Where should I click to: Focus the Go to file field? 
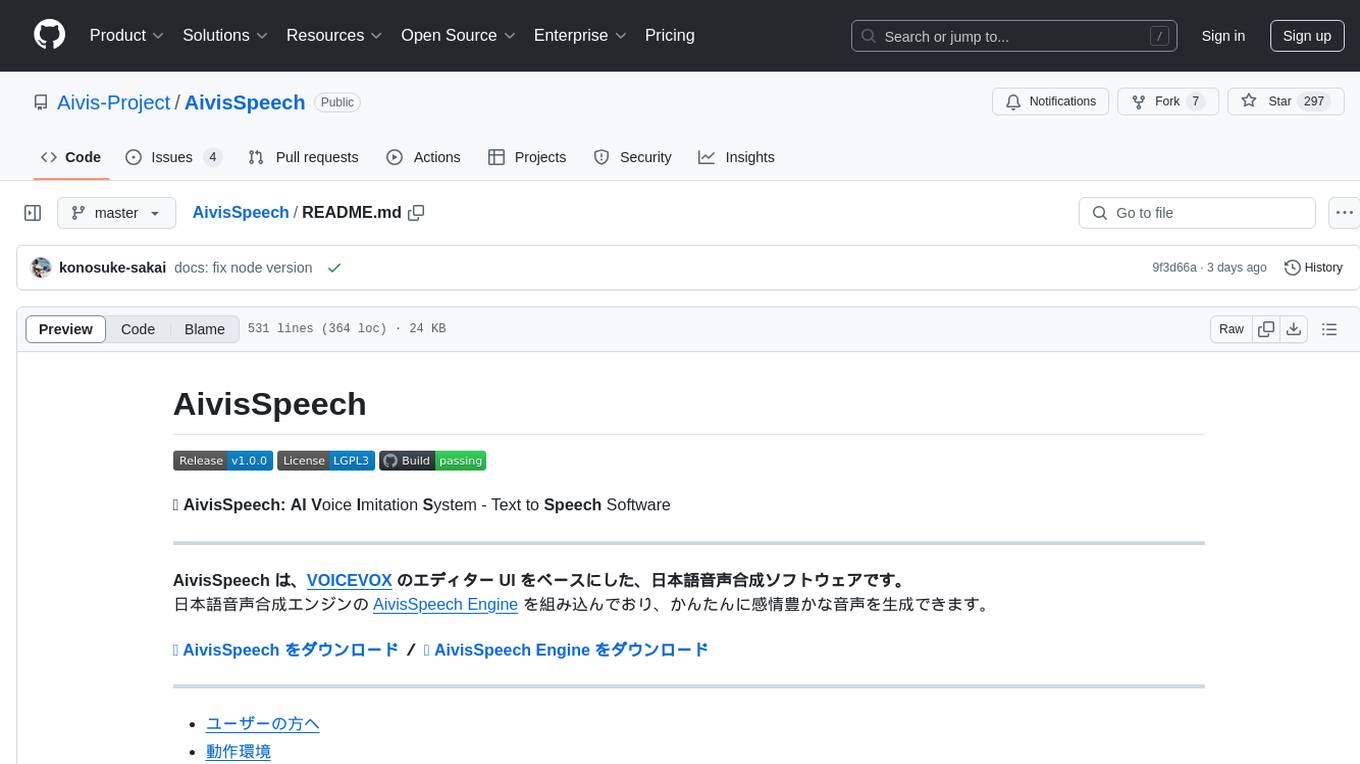[1197, 213]
